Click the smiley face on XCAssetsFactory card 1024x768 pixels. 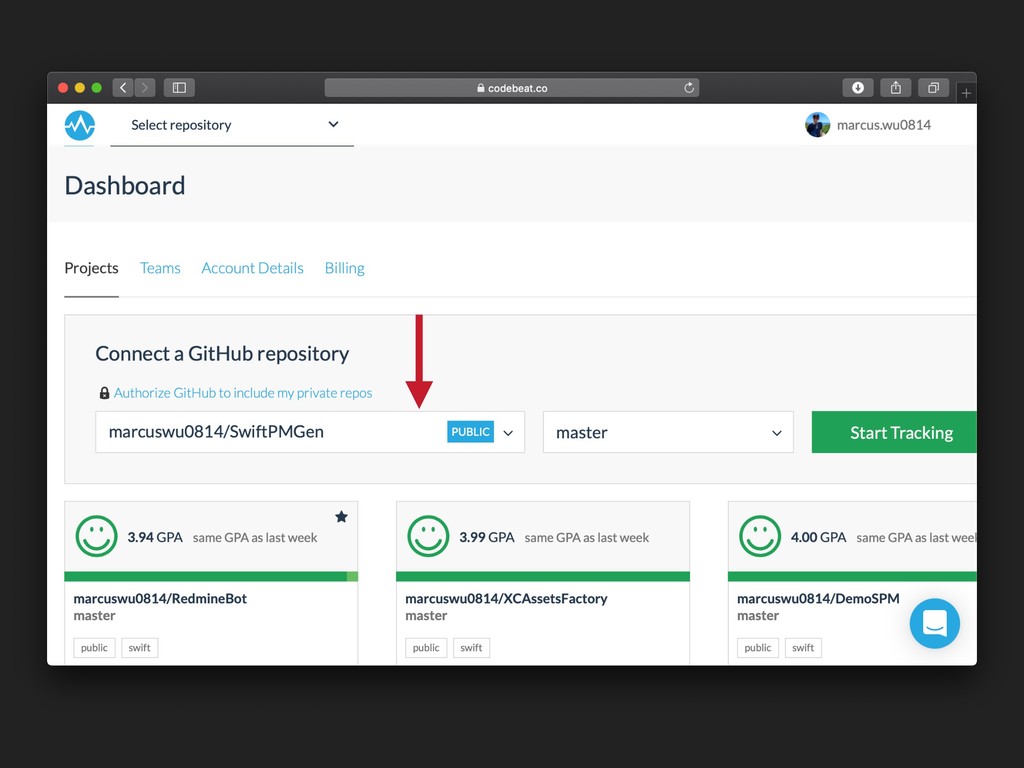(428, 536)
